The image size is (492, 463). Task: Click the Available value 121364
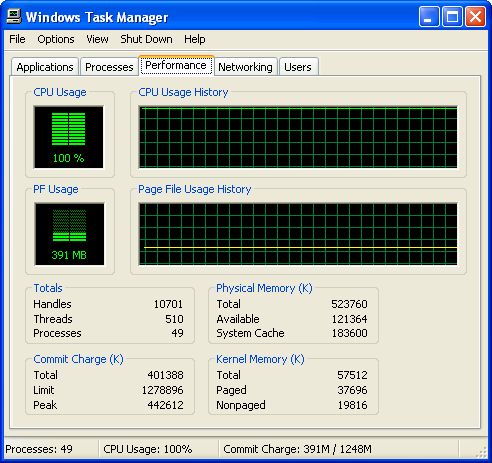[x=349, y=319]
